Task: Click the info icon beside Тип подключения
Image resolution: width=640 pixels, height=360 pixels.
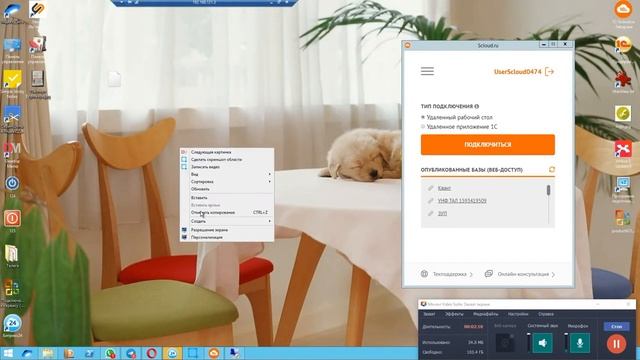Action: (x=476, y=107)
